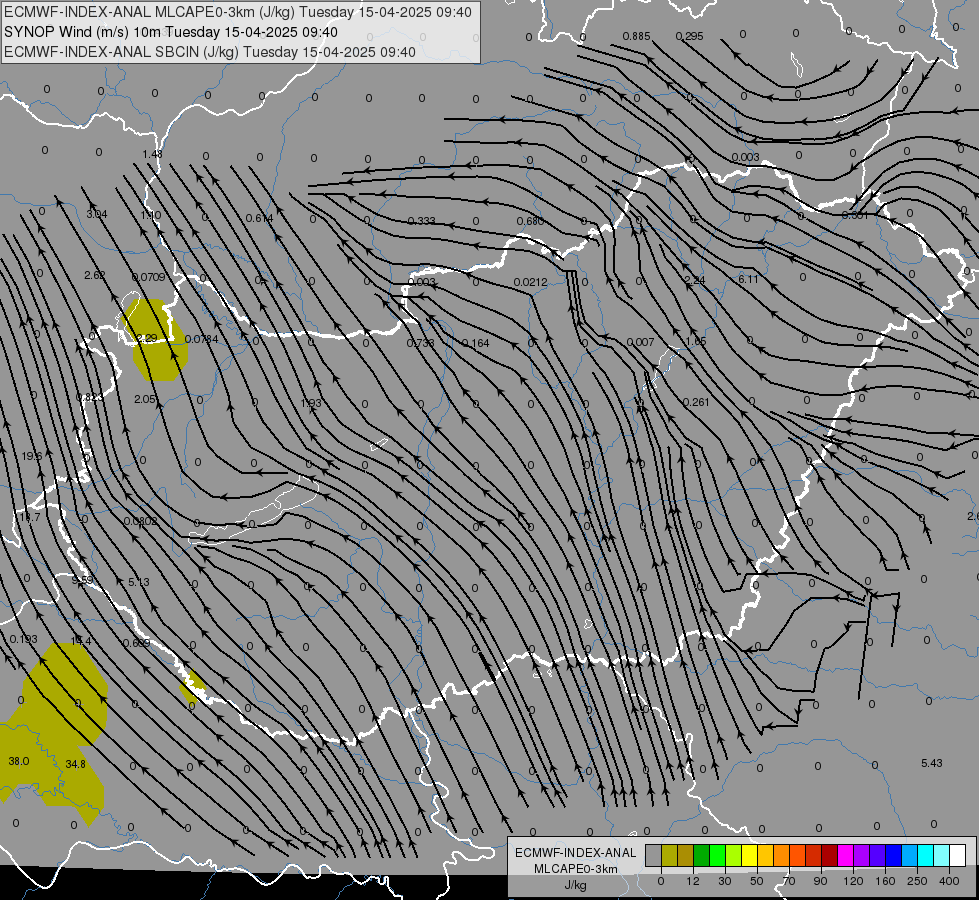This screenshot has height=900, width=979.
Task: Click the legend tick label 90
Action: point(820,881)
